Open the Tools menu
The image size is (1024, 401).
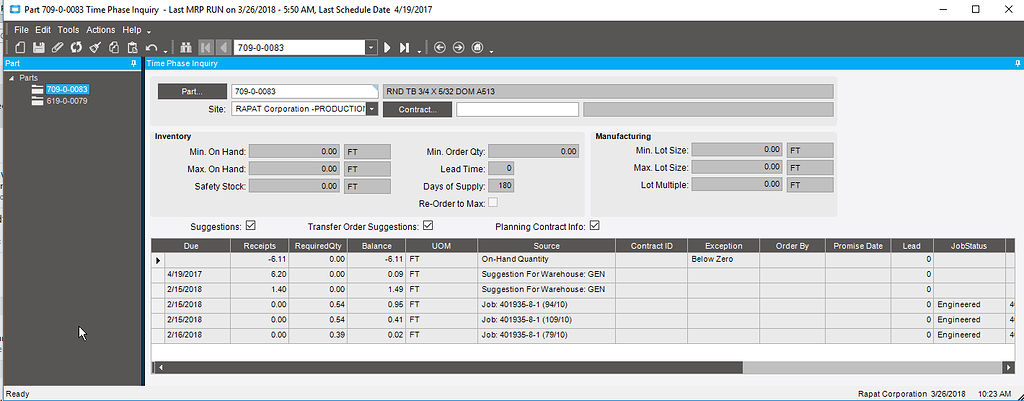click(68, 30)
